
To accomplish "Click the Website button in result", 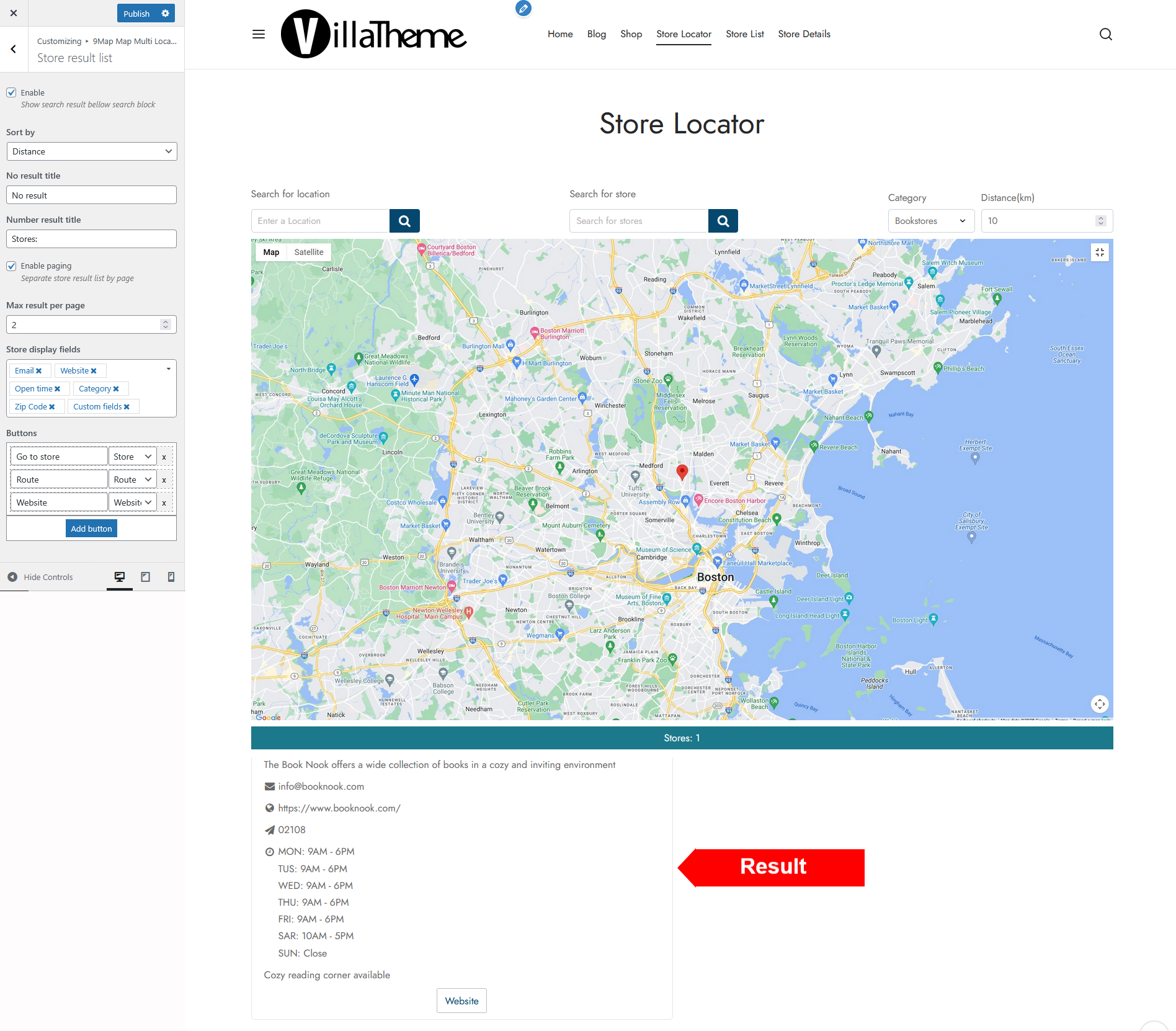I will pos(461,1001).
